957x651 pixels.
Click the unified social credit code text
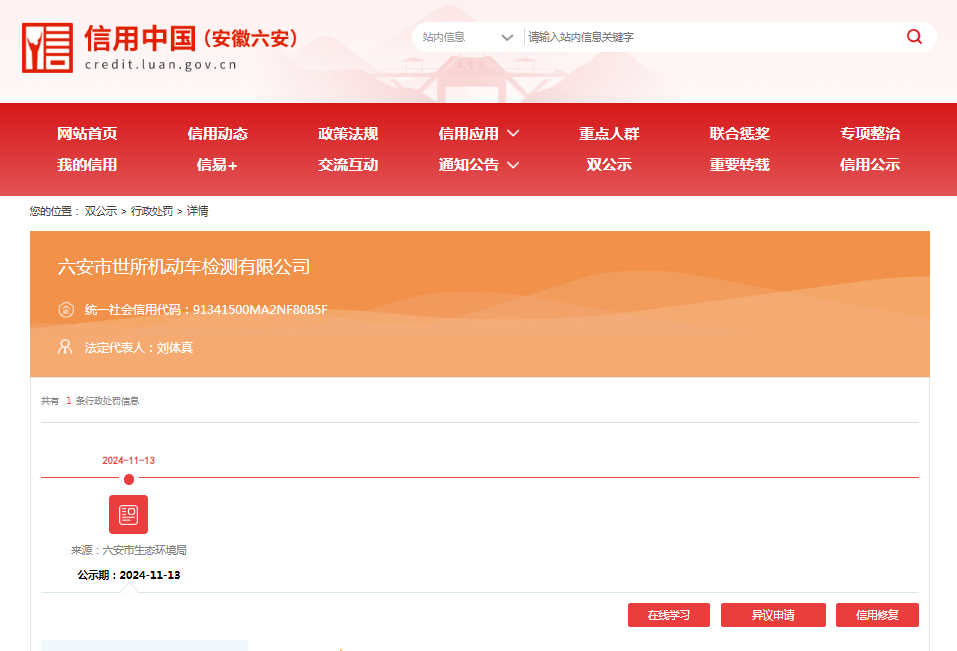pyautogui.click(x=206, y=309)
